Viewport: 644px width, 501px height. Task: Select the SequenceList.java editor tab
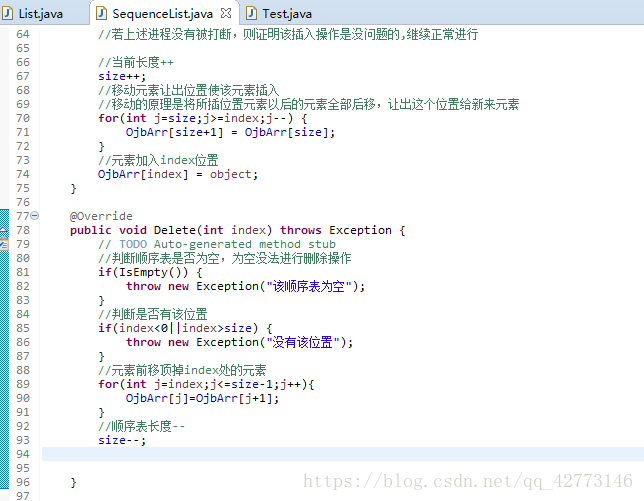[162, 14]
